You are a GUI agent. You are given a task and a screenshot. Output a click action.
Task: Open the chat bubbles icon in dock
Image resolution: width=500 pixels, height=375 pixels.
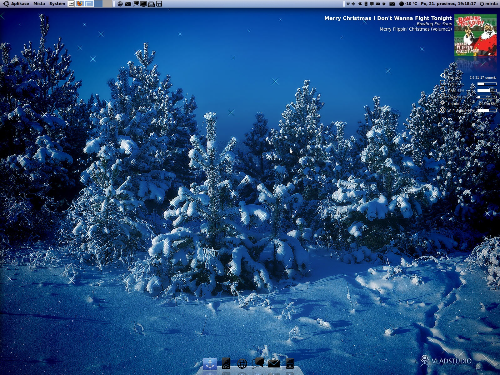258,363
